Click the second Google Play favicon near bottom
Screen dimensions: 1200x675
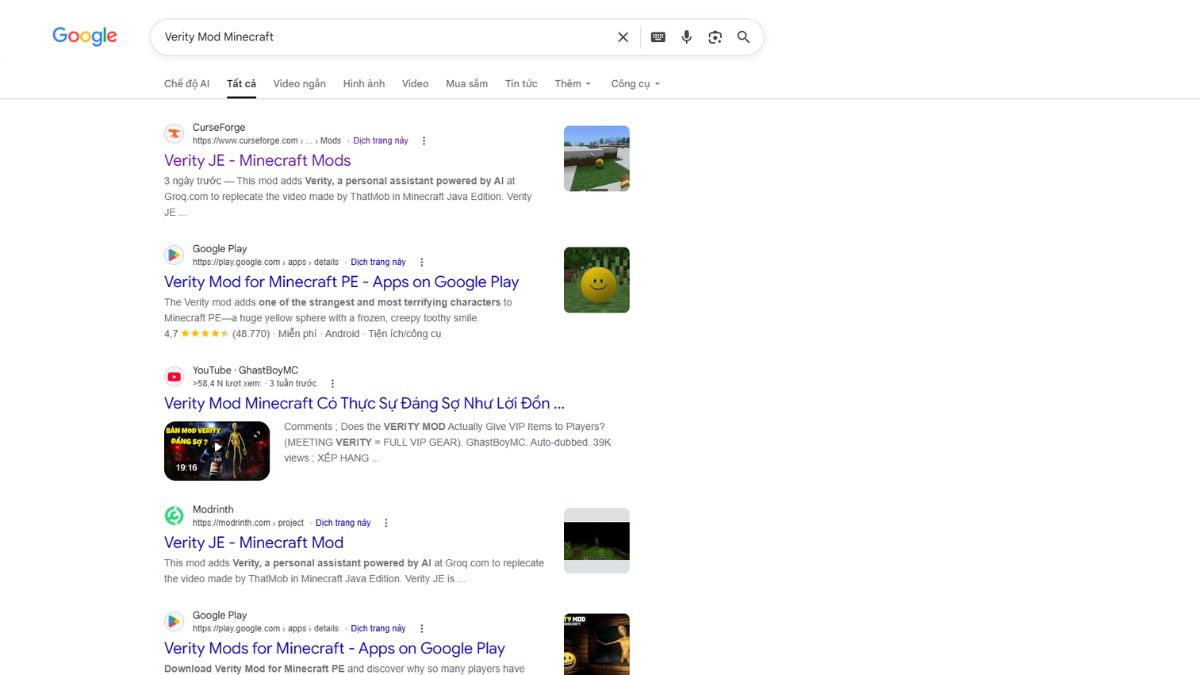174,621
